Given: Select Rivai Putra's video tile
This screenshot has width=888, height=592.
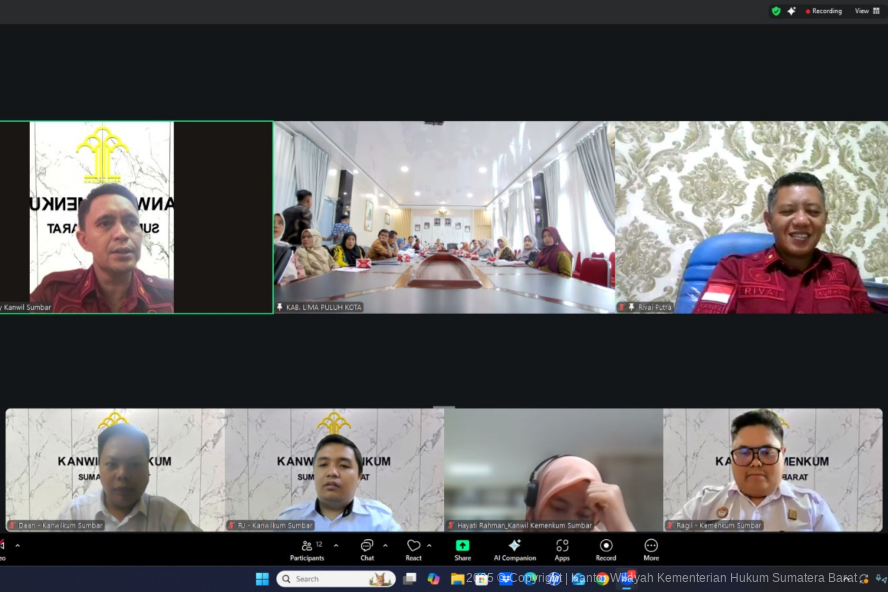Looking at the screenshot, I should click(751, 217).
